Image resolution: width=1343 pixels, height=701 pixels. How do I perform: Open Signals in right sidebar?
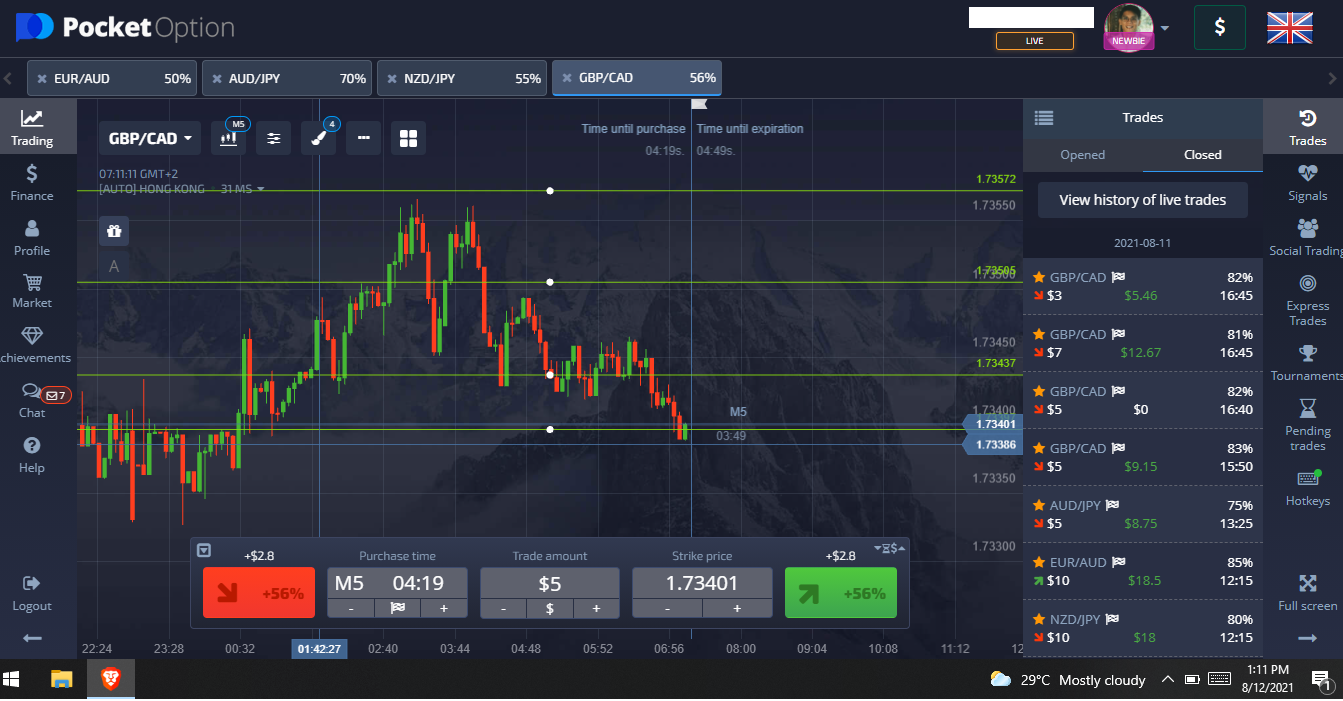coord(1307,183)
